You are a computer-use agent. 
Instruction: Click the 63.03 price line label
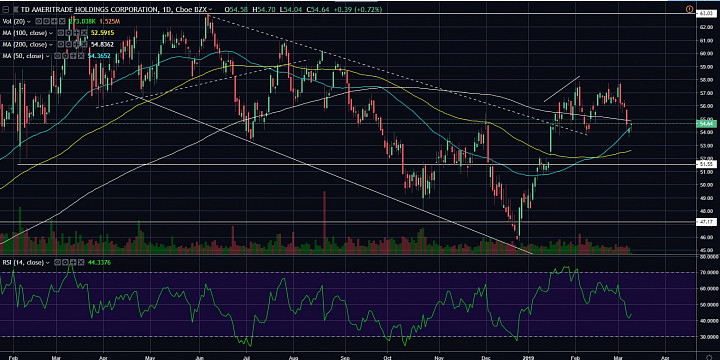705,14
